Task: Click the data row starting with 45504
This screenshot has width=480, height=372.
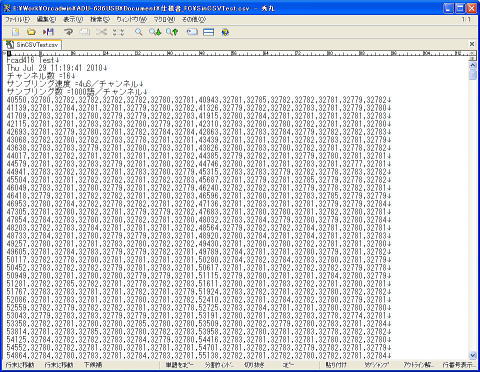Action: (199, 180)
